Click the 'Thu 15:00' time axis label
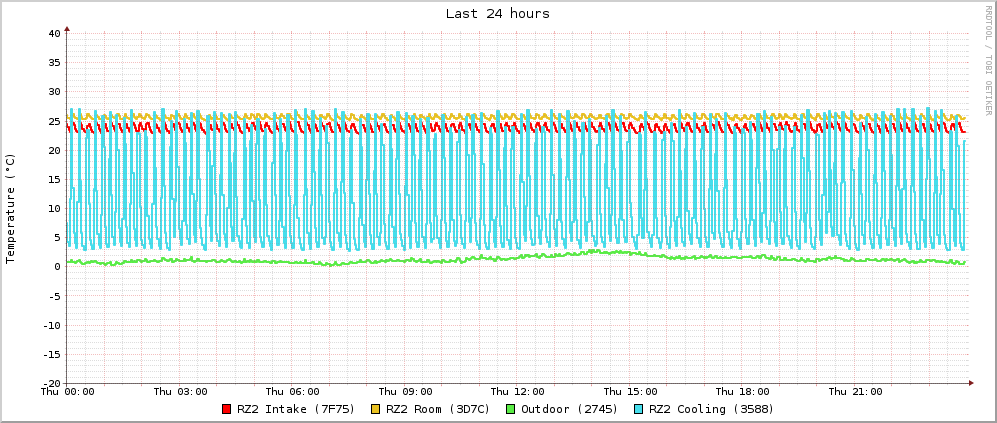This screenshot has width=997, height=423. [630, 391]
